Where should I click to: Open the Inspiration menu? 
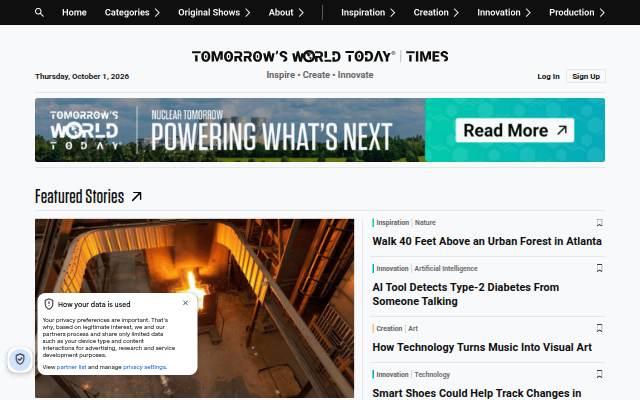(363, 12)
